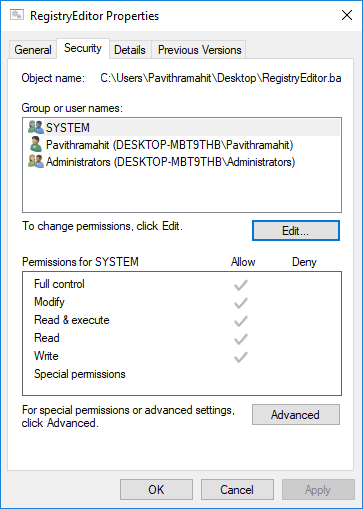Switch to the General tab
363x509 pixels.
pos(33,50)
